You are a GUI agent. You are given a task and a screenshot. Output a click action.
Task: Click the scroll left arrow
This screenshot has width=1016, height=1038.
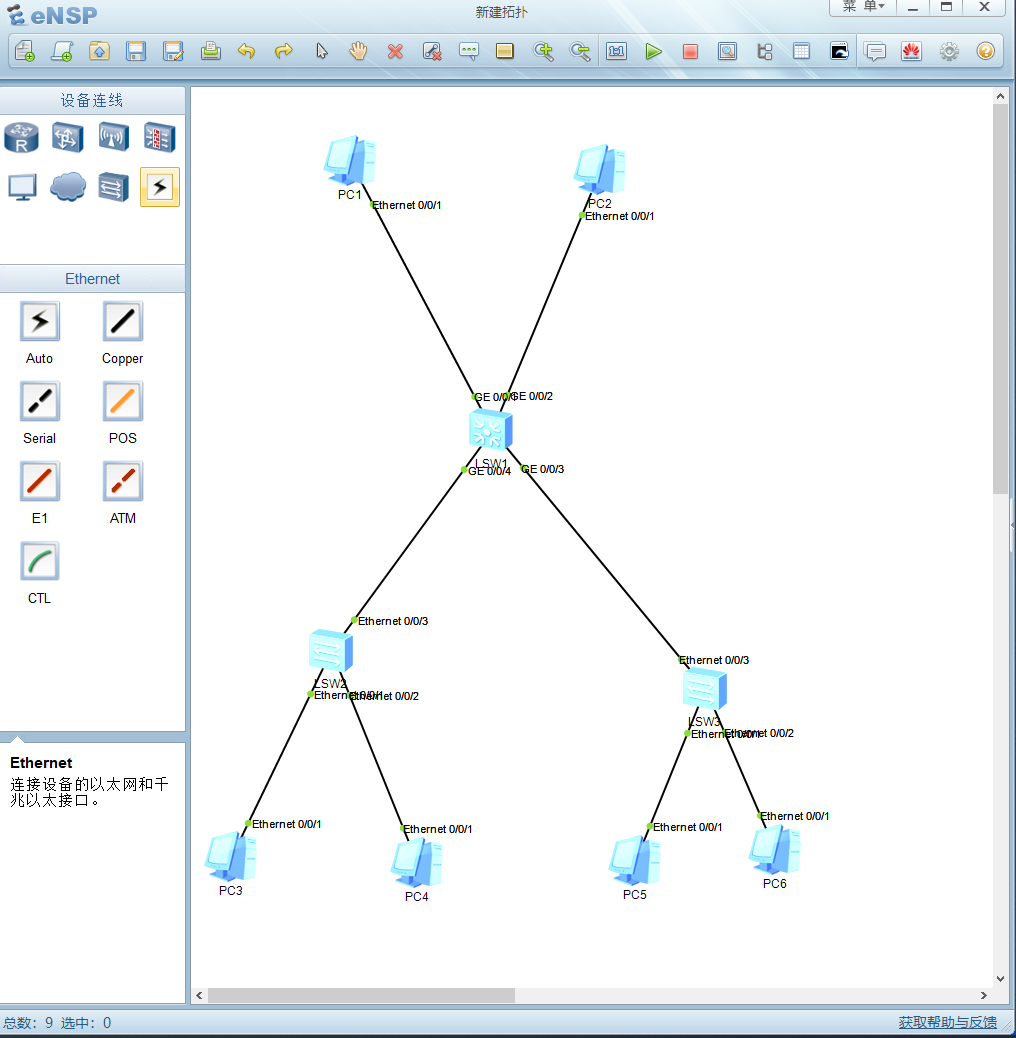pyautogui.click(x=199, y=996)
